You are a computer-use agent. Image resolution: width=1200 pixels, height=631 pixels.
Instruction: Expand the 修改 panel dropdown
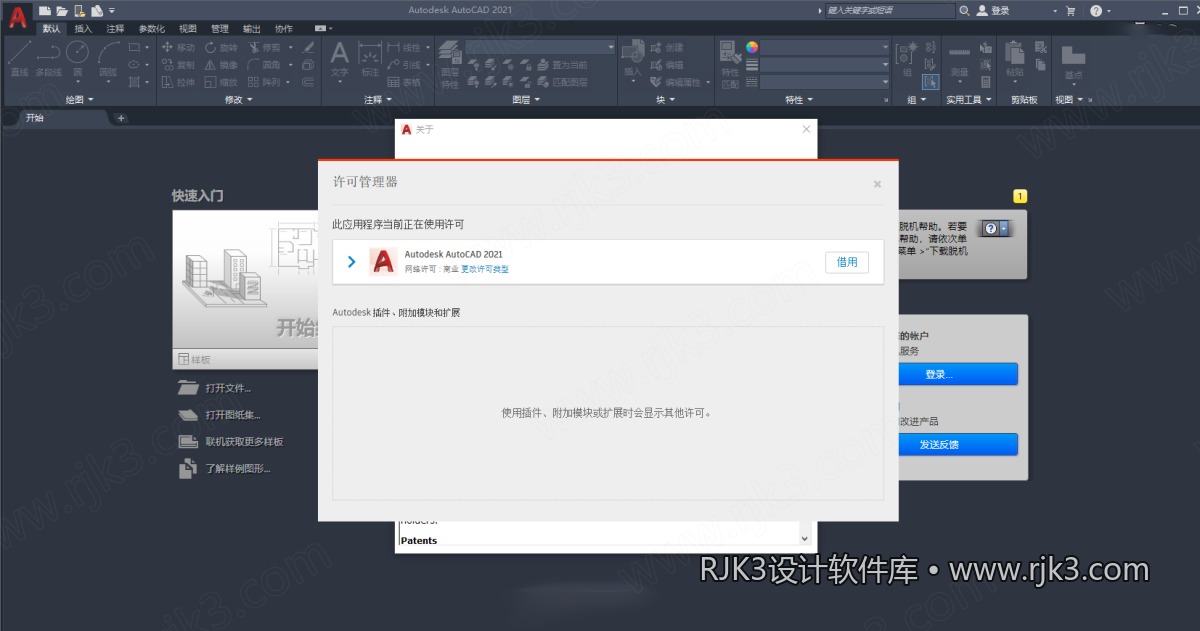[239, 100]
